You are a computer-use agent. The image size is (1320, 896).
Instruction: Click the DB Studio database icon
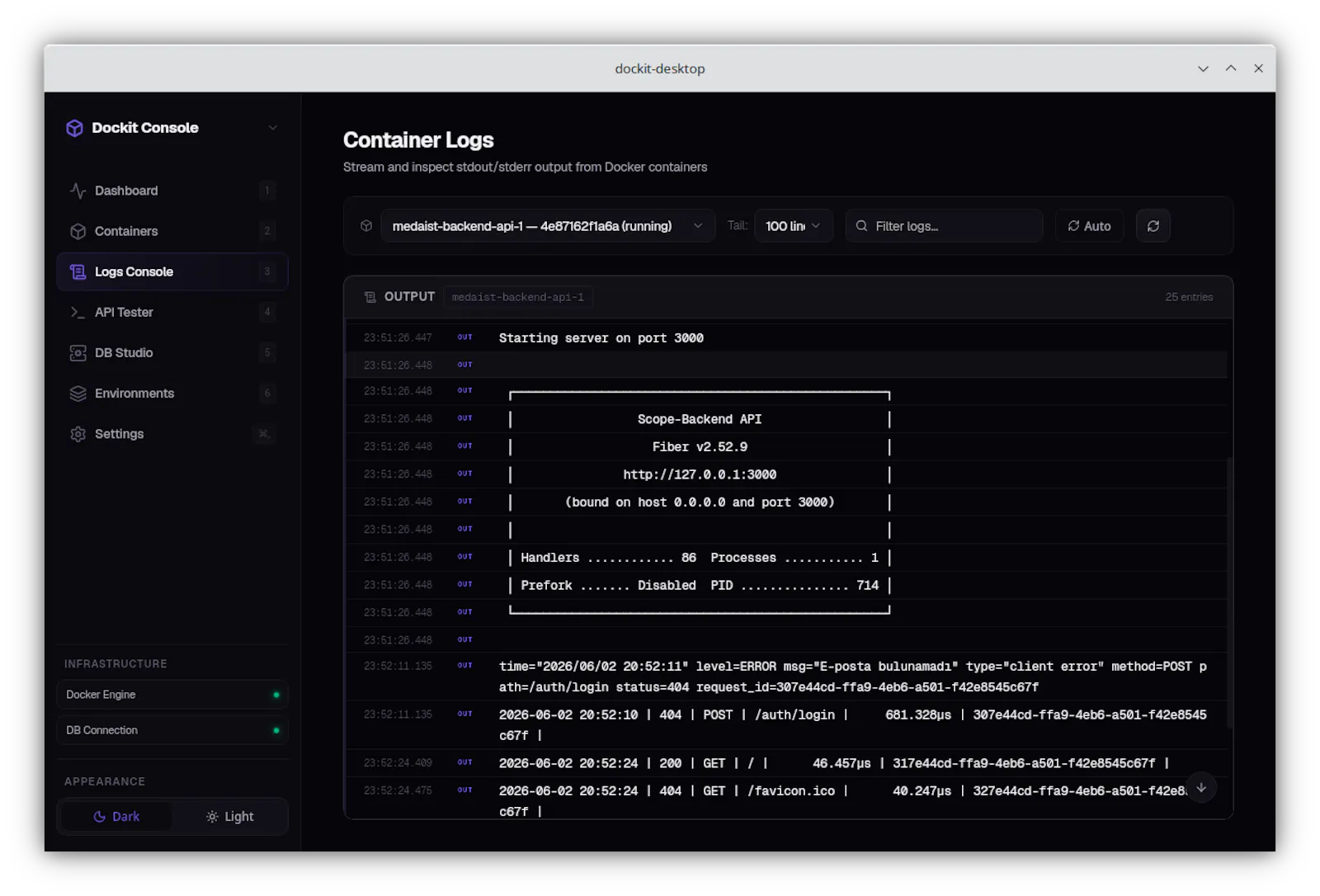(78, 352)
